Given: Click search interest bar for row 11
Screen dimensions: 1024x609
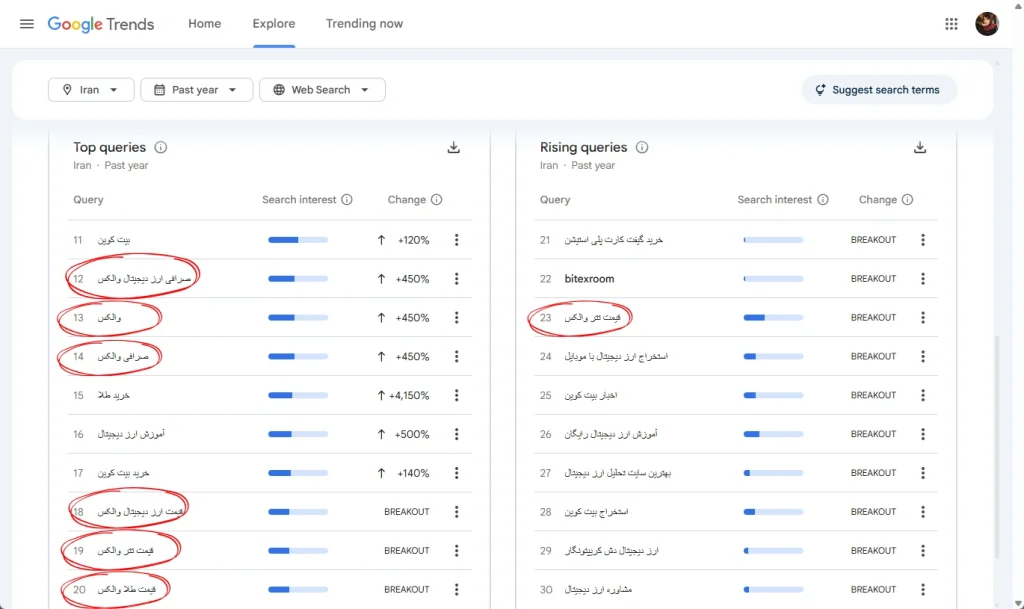Looking at the screenshot, I should tap(298, 240).
